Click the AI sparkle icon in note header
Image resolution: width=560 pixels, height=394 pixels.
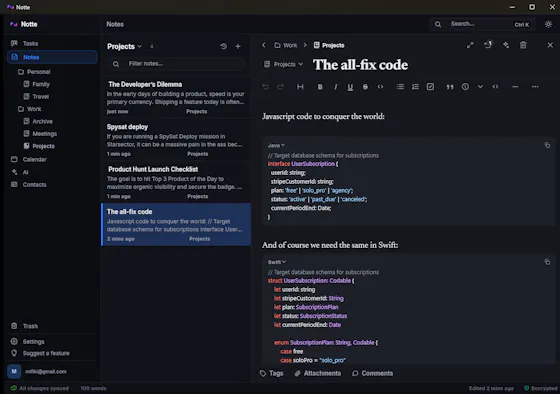tap(506, 45)
